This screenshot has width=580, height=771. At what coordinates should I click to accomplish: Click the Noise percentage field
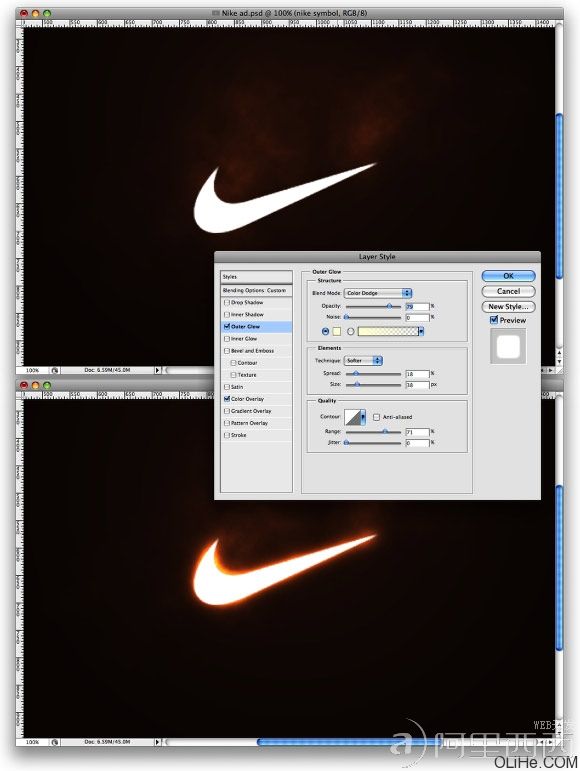pyautogui.click(x=417, y=318)
